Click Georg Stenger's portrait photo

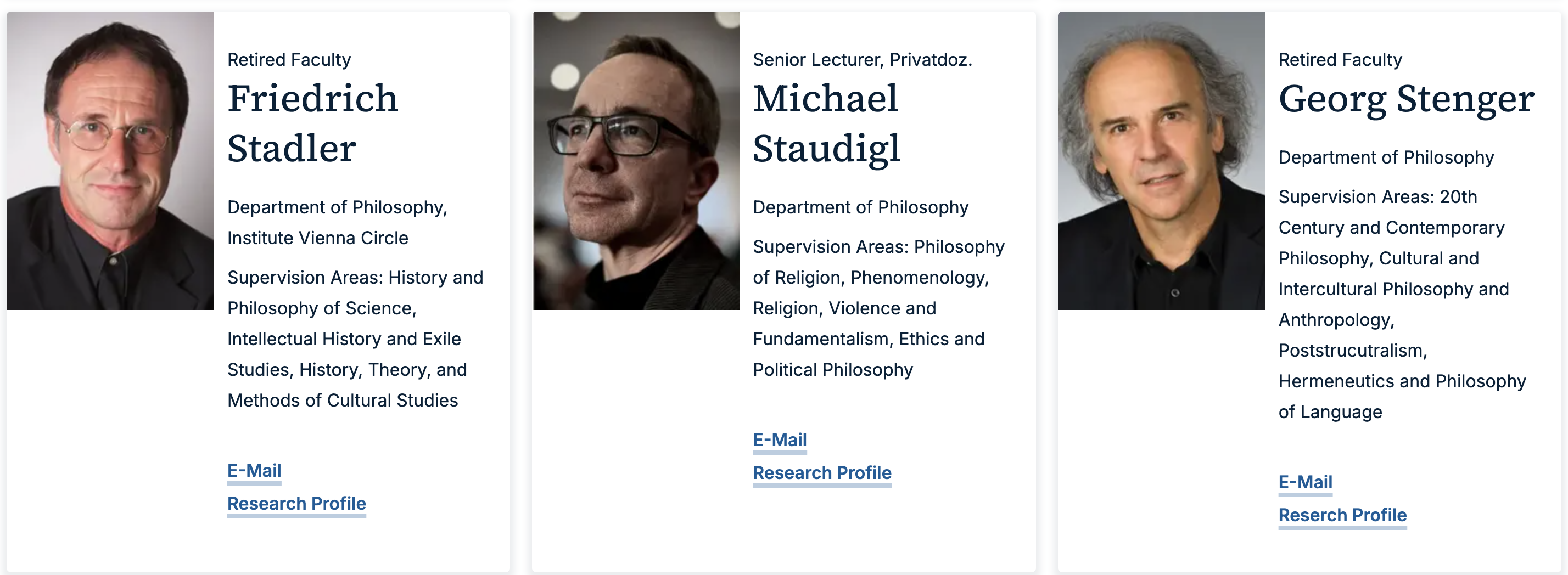(1161, 161)
